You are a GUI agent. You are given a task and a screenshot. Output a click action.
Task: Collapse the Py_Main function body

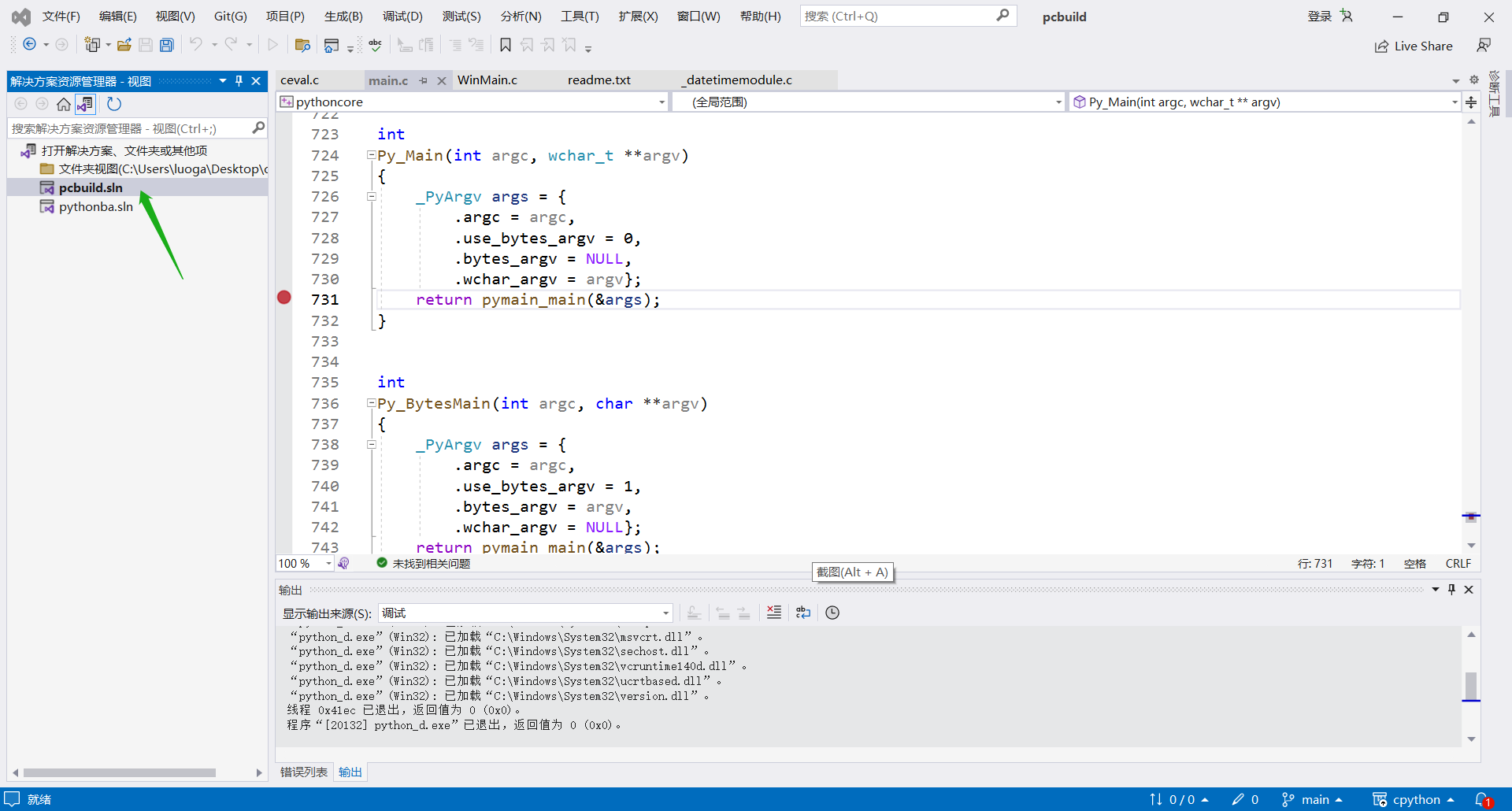370,154
